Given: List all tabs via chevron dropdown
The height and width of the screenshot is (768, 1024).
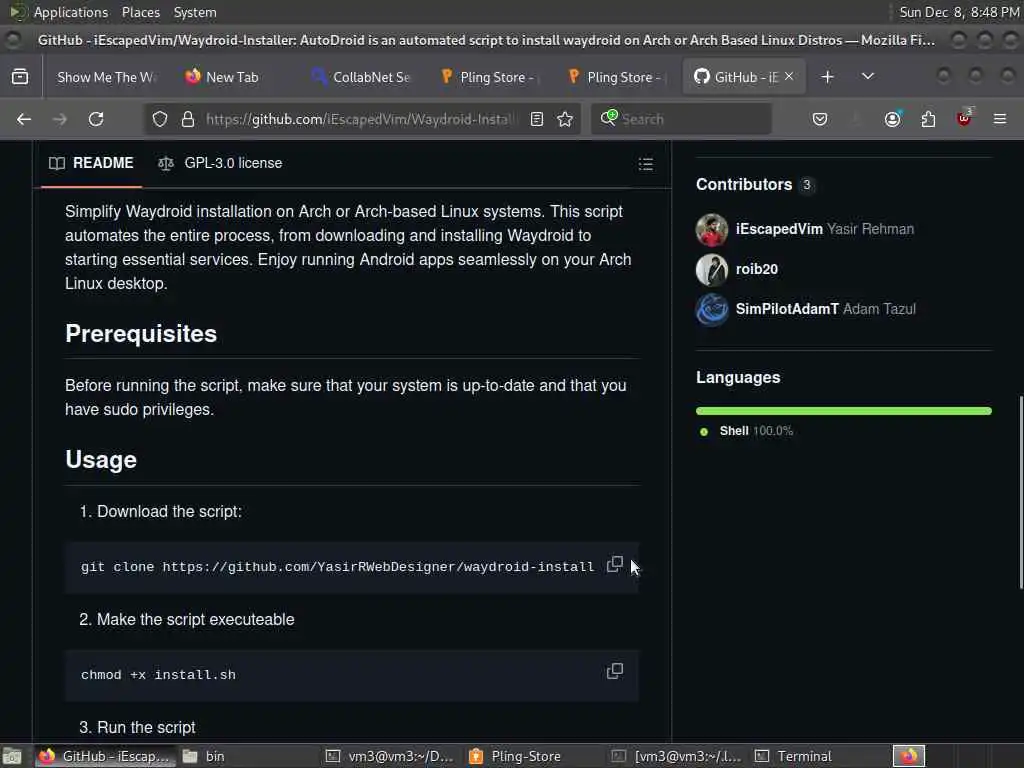Looking at the screenshot, I should (868, 76).
